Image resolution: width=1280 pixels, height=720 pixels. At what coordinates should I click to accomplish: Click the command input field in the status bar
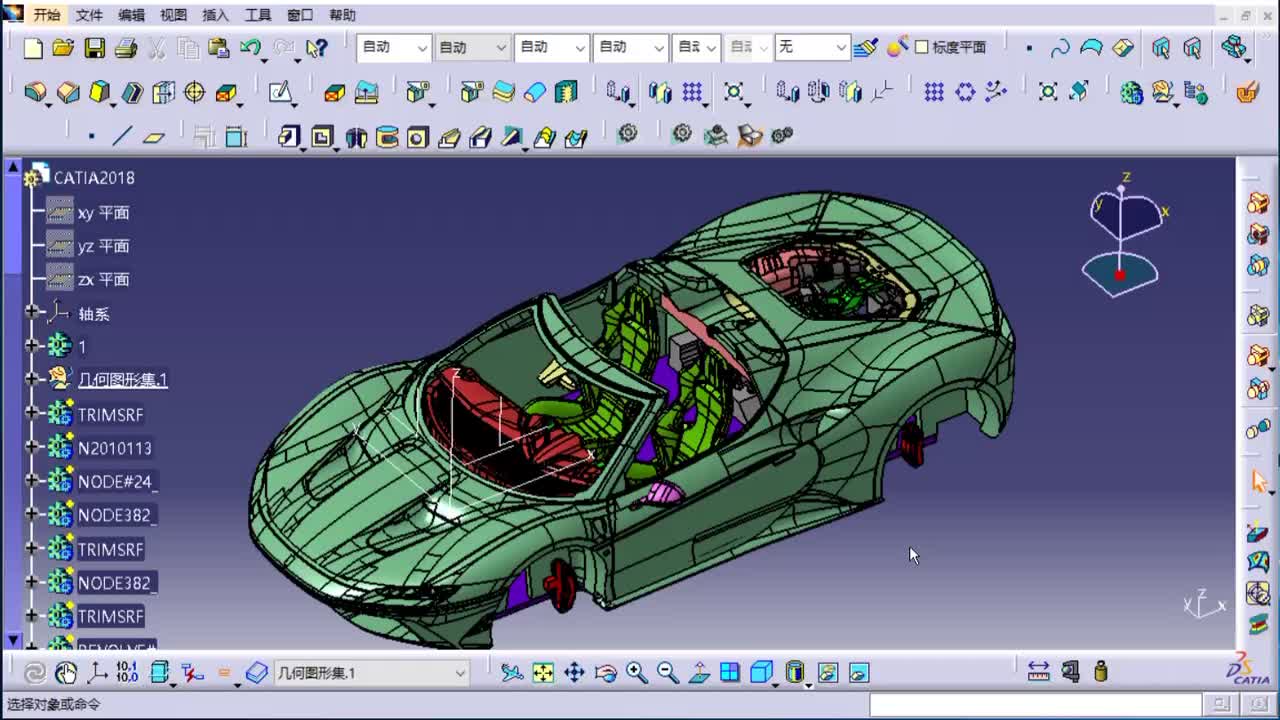tap(1034, 705)
